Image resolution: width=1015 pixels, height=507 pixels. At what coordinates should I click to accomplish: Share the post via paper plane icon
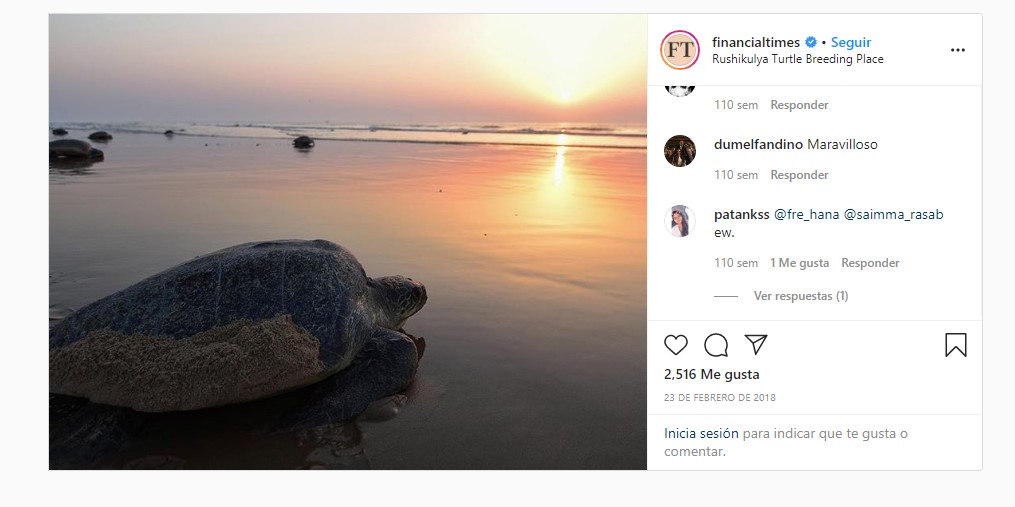[755, 344]
